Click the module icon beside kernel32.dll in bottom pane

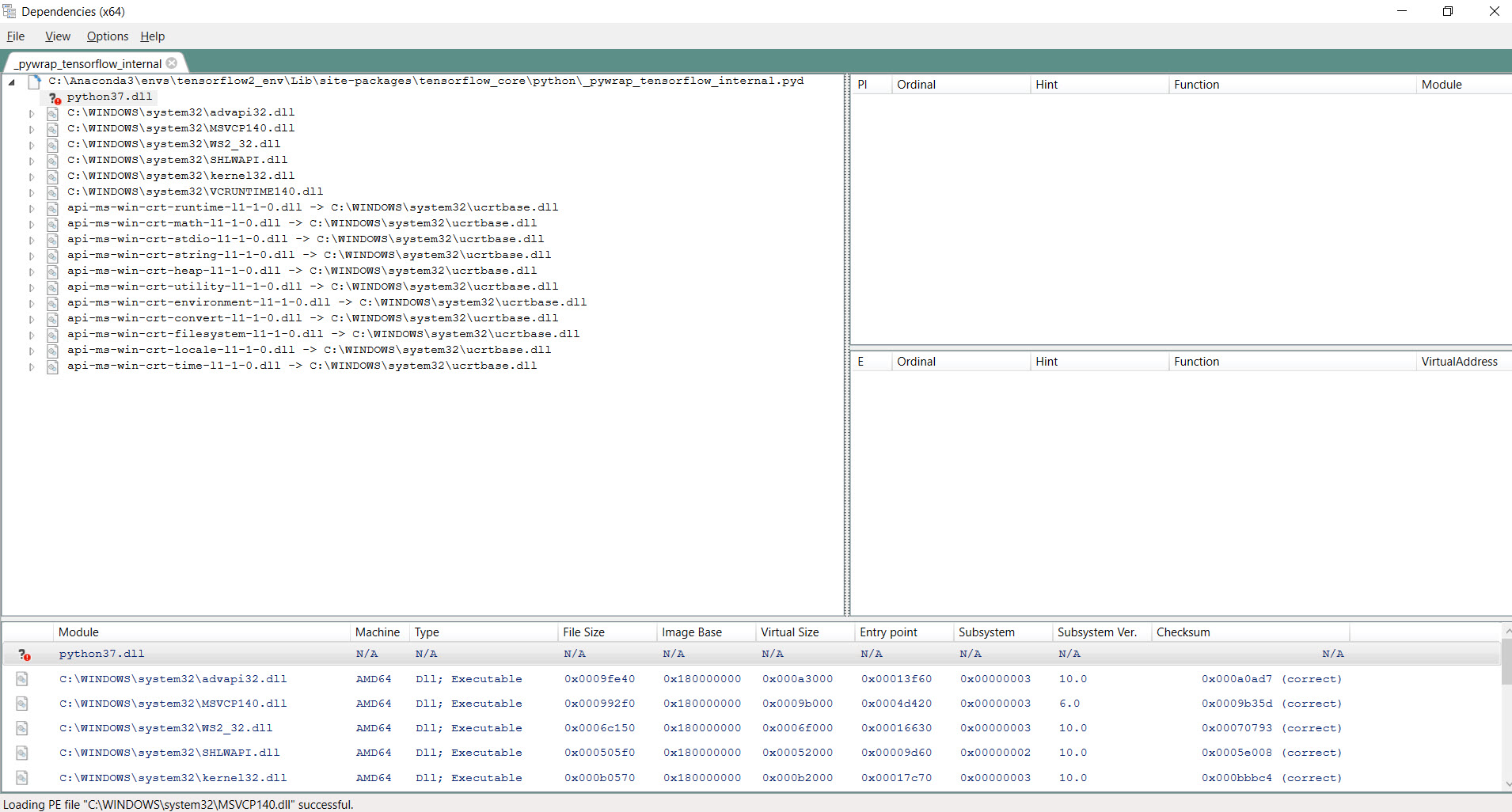[x=22, y=777]
